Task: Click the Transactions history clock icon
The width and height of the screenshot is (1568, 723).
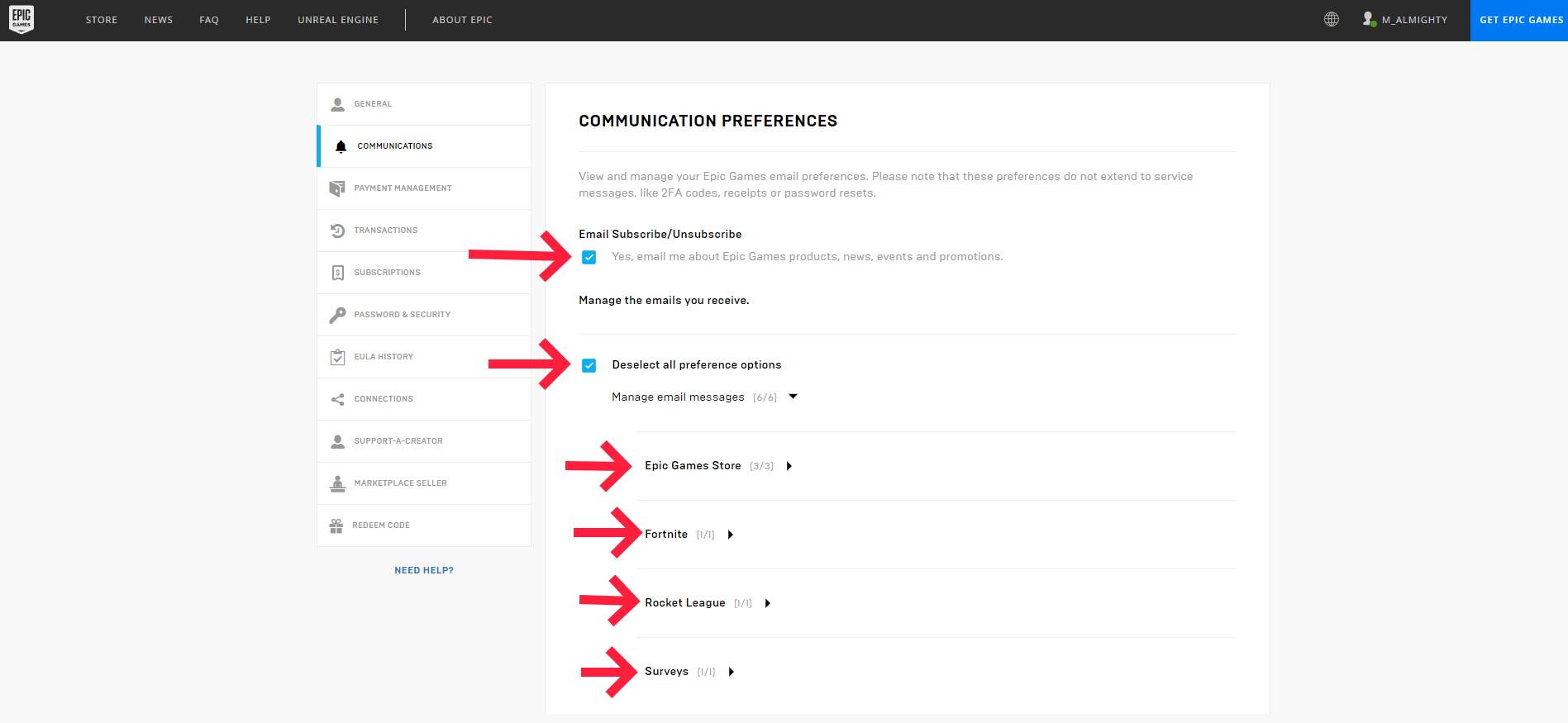Action: point(337,231)
